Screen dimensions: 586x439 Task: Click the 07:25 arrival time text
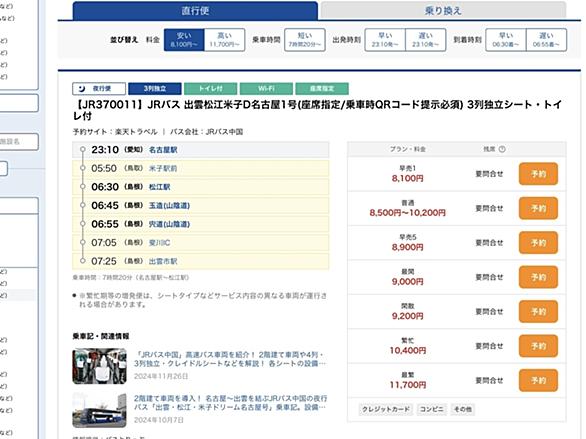(104, 262)
